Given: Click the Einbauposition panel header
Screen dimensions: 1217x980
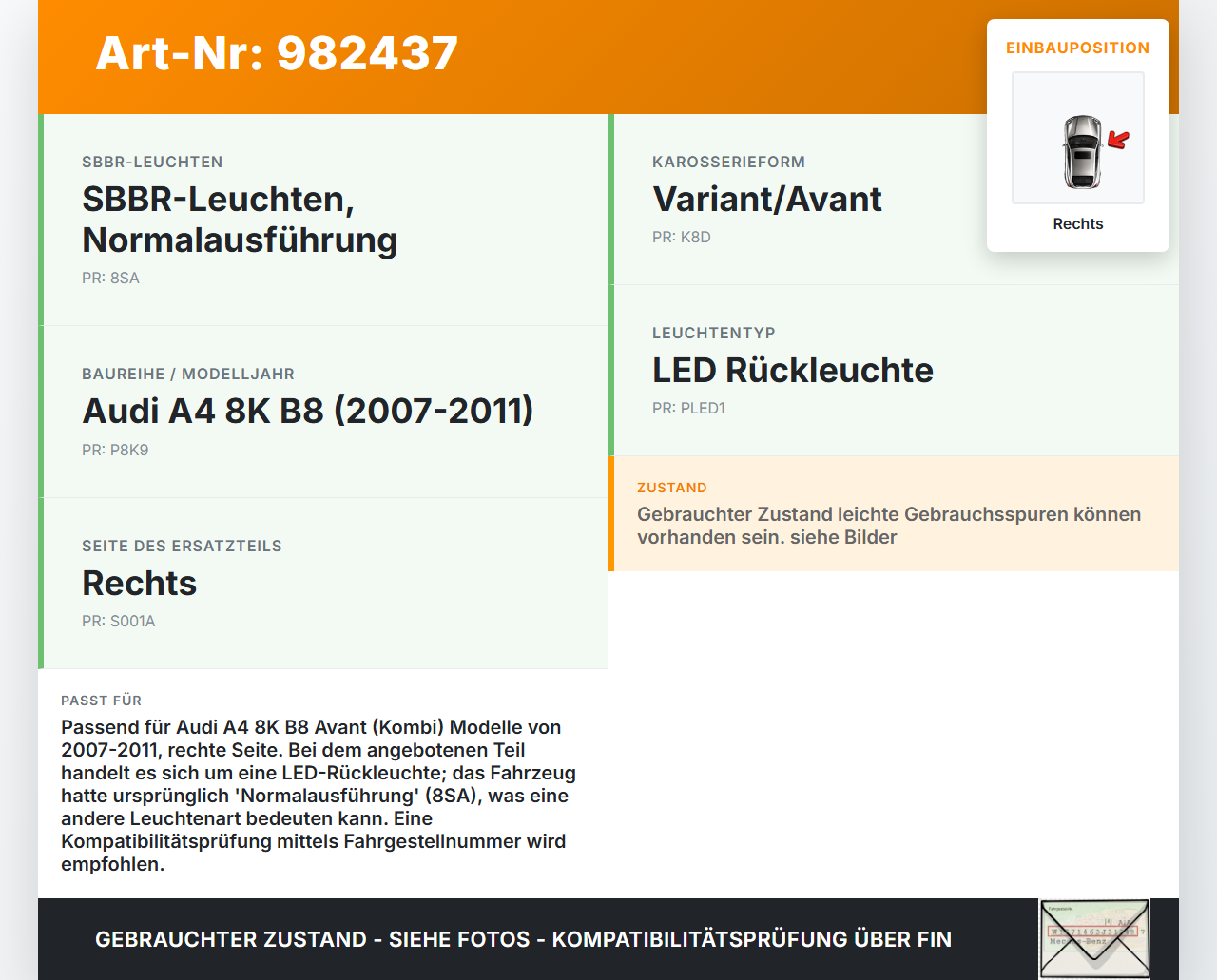Looking at the screenshot, I should [x=1077, y=48].
